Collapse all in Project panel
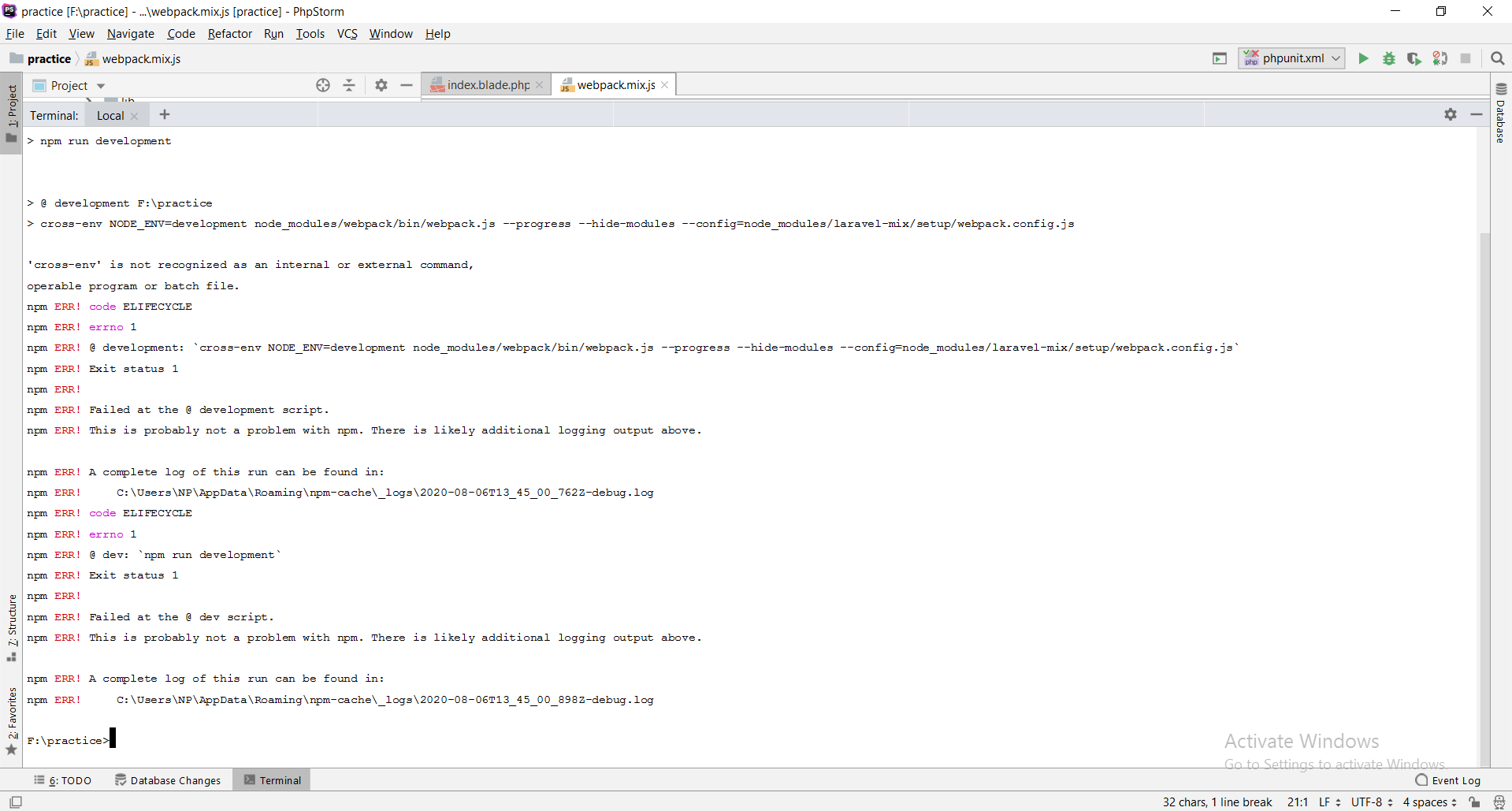Viewport: 1512px width, 811px height. pyautogui.click(x=349, y=85)
